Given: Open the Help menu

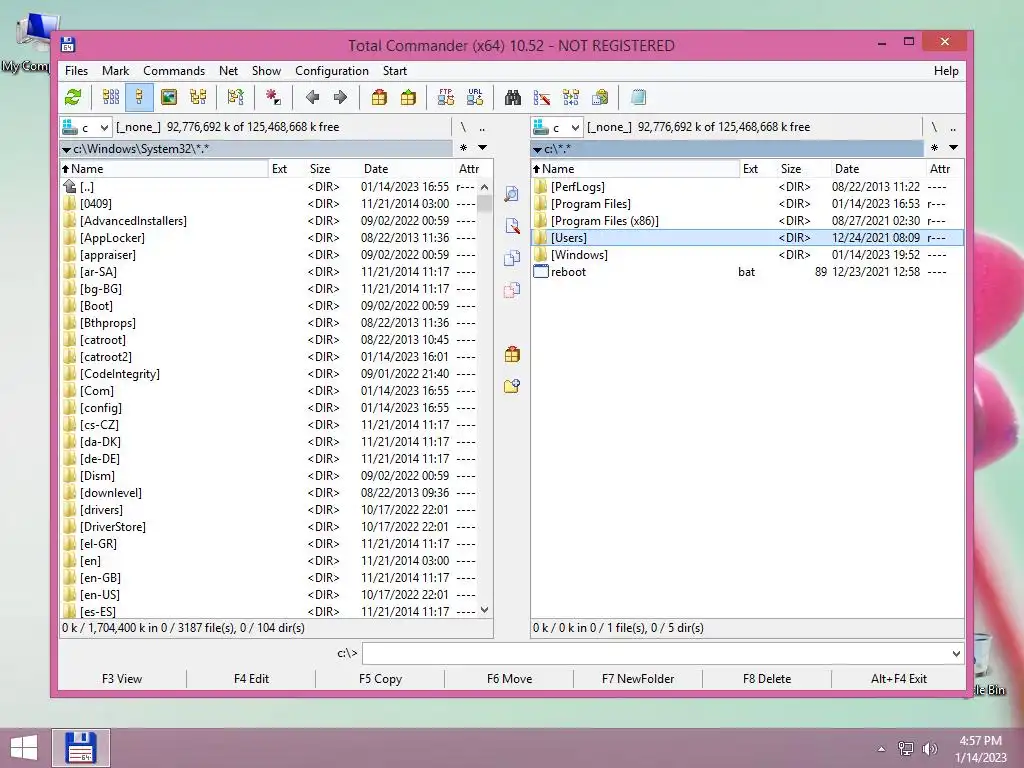Looking at the screenshot, I should click(x=946, y=71).
